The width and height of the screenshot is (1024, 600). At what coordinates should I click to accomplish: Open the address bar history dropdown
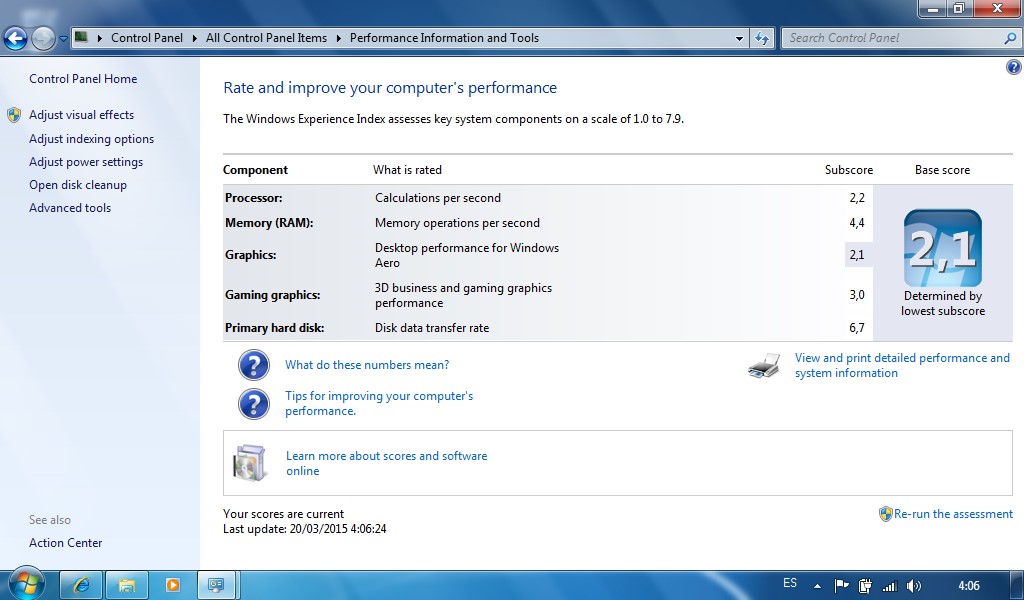[x=739, y=38]
